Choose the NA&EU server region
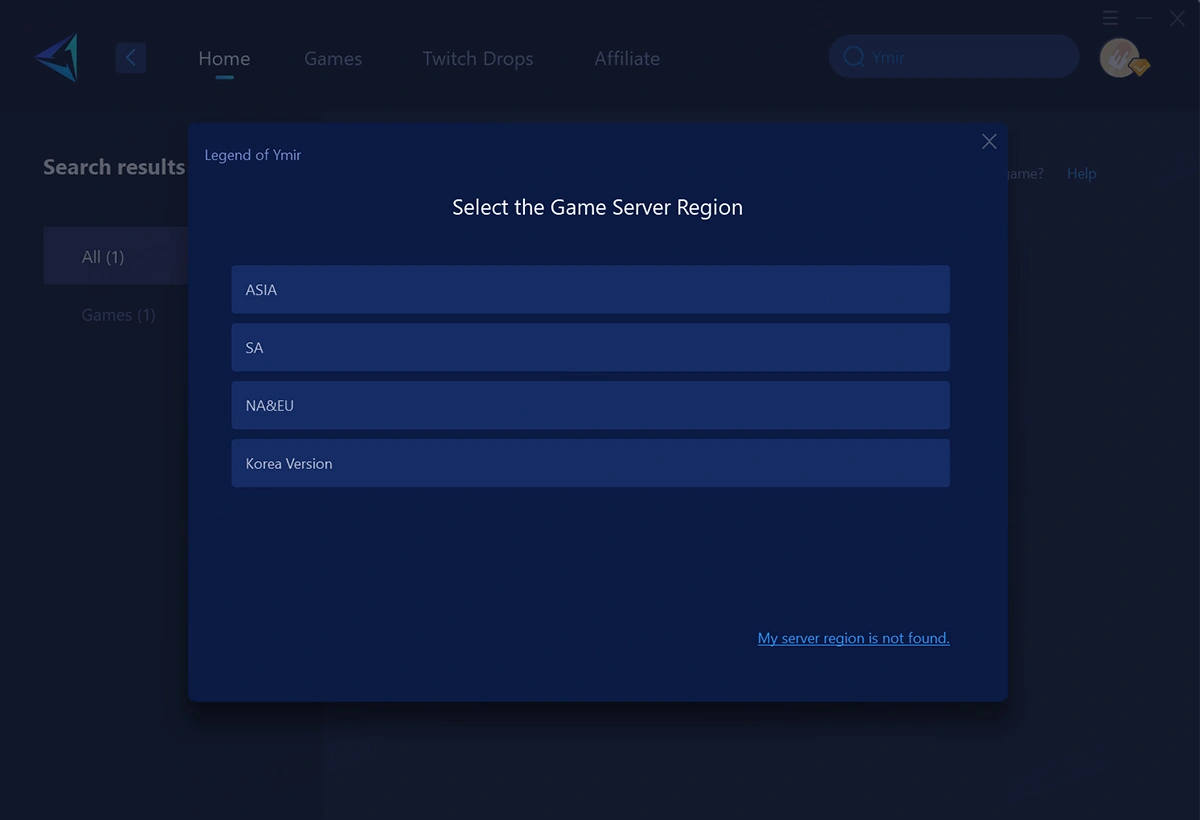Viewport: 1200px width, 820px height. (x=590, y=405)
